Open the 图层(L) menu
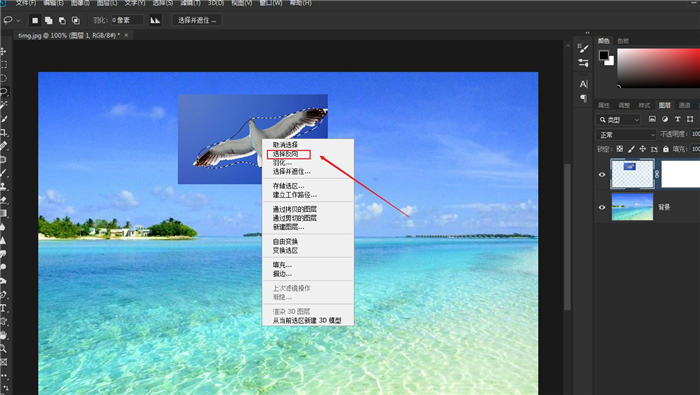700x395 pixels. [107, 3]
